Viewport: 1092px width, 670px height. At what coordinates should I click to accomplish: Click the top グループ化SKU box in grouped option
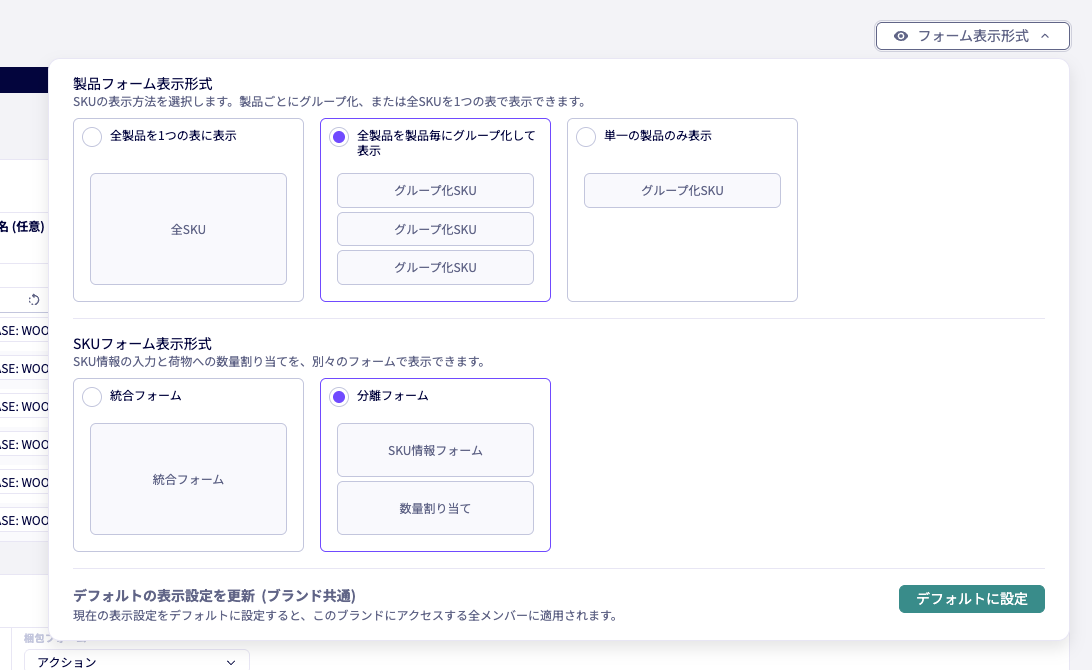coord(435,190)
